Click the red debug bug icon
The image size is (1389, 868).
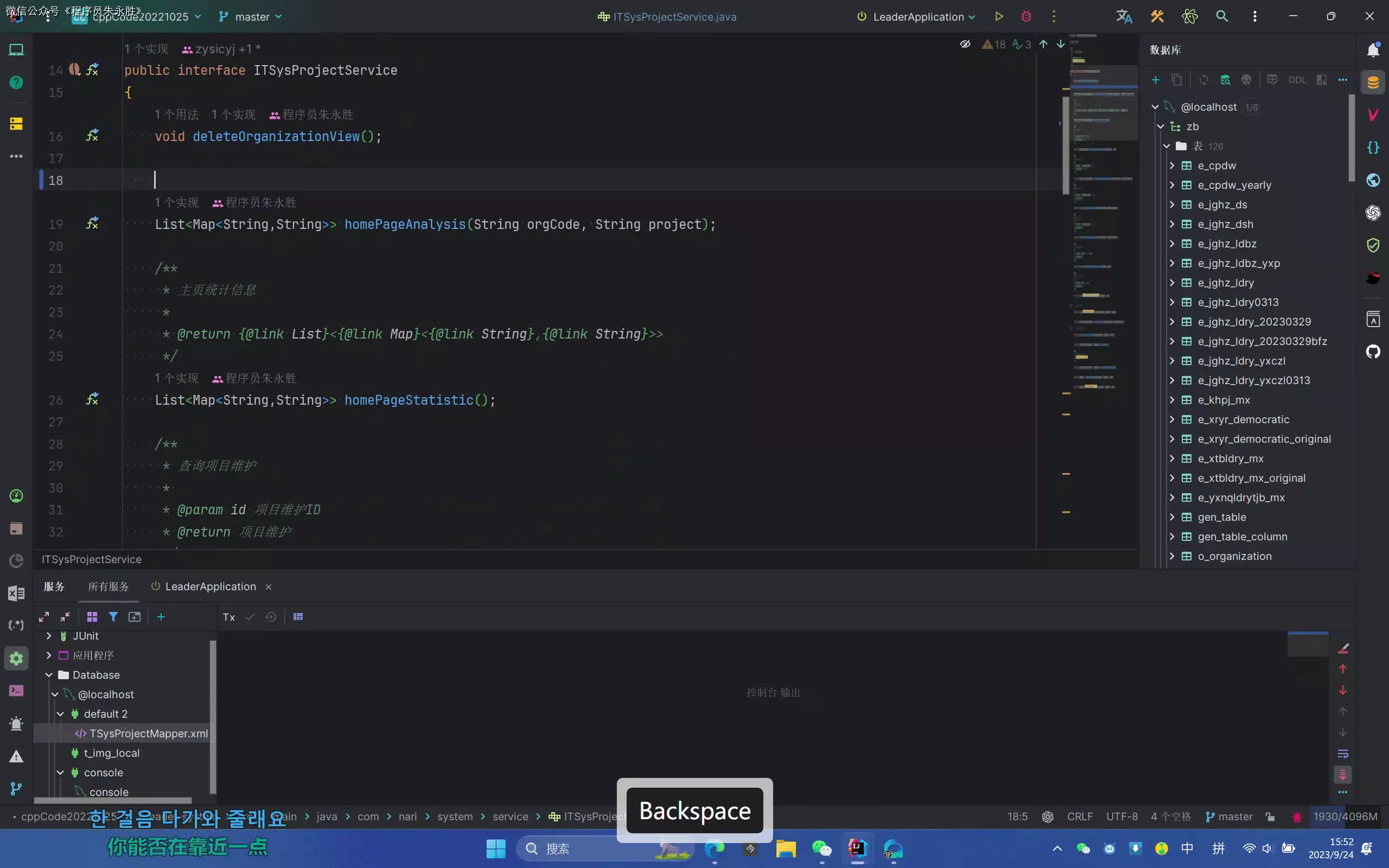[1026, 17]
